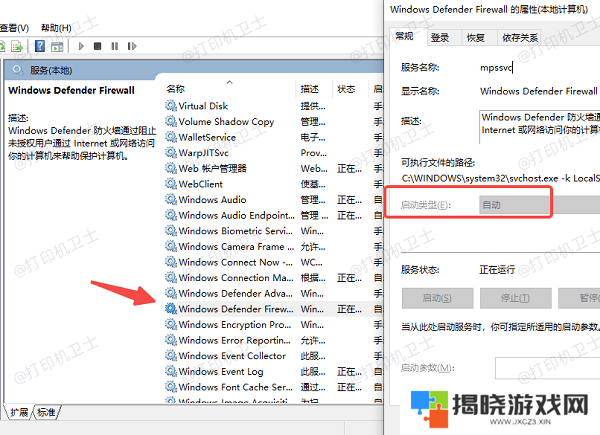Start the service via toolbar play icon
Viewport: 600px width, 435px height.
click(x=81, y=46)
